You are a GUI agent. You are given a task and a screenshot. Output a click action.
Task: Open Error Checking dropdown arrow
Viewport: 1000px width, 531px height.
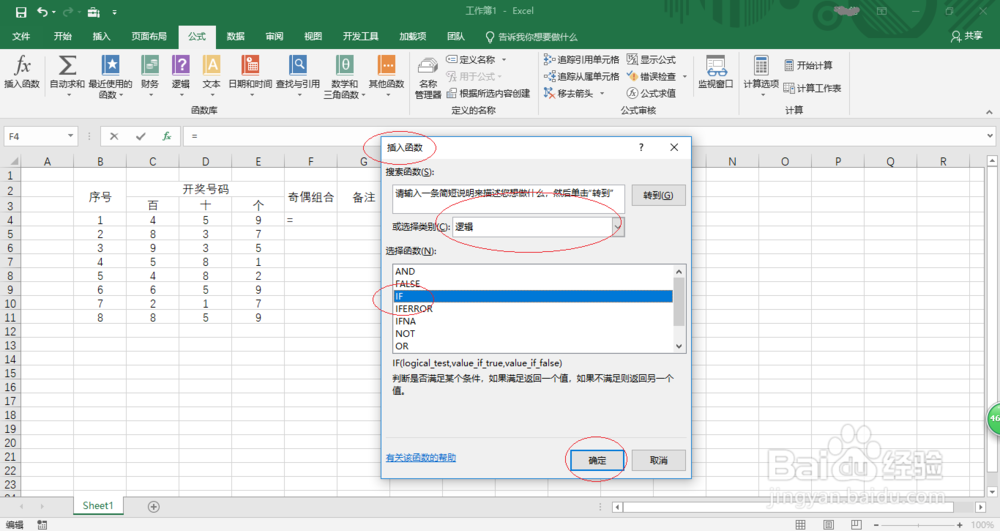tap(685, 76)
